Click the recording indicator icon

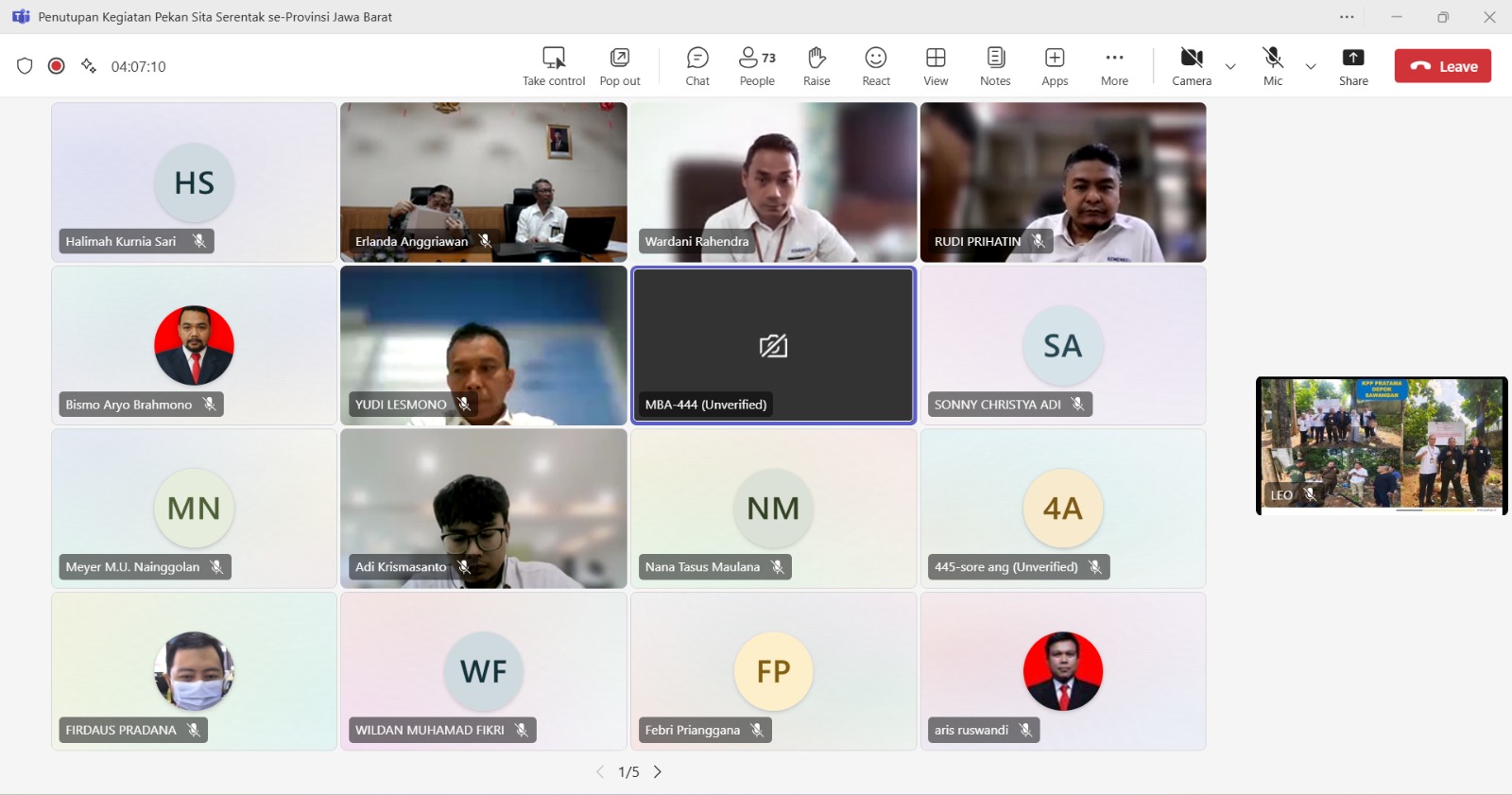coord(57,66)
